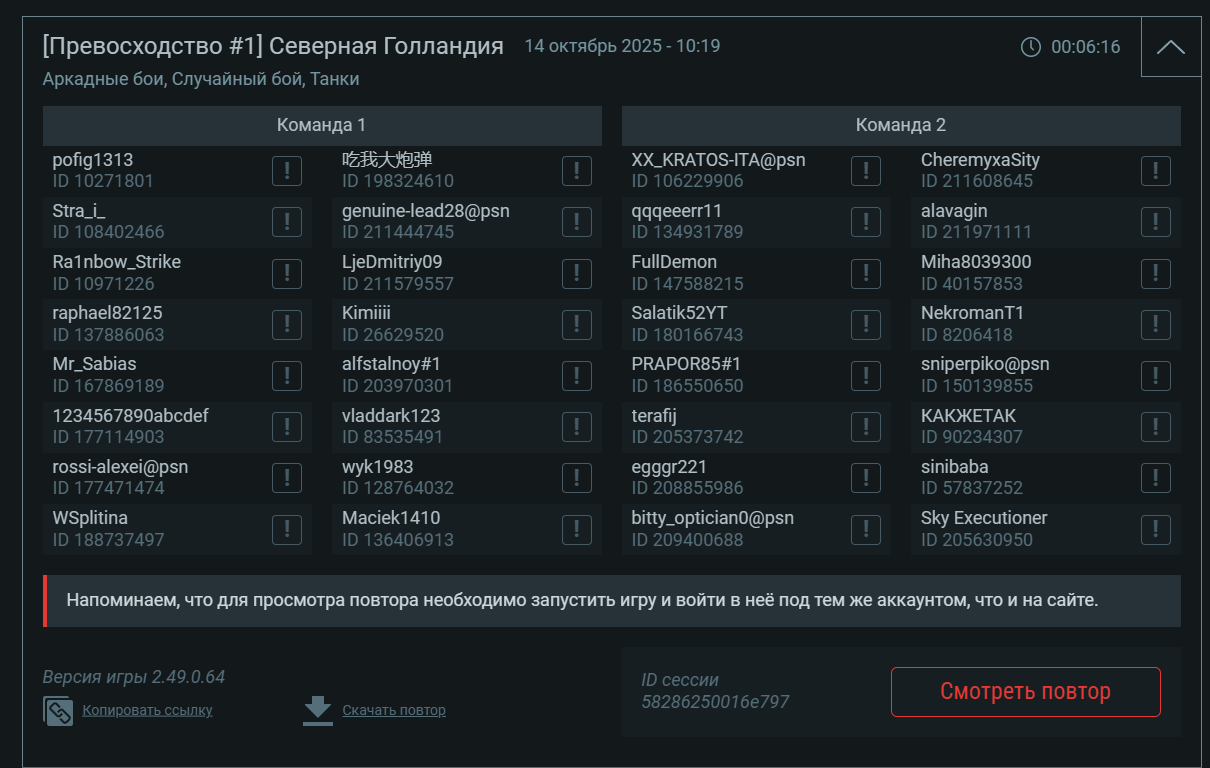Click the download replay arrow icon
The width and height of the screenshot is (1210, 768).
[x=318, y=710]
